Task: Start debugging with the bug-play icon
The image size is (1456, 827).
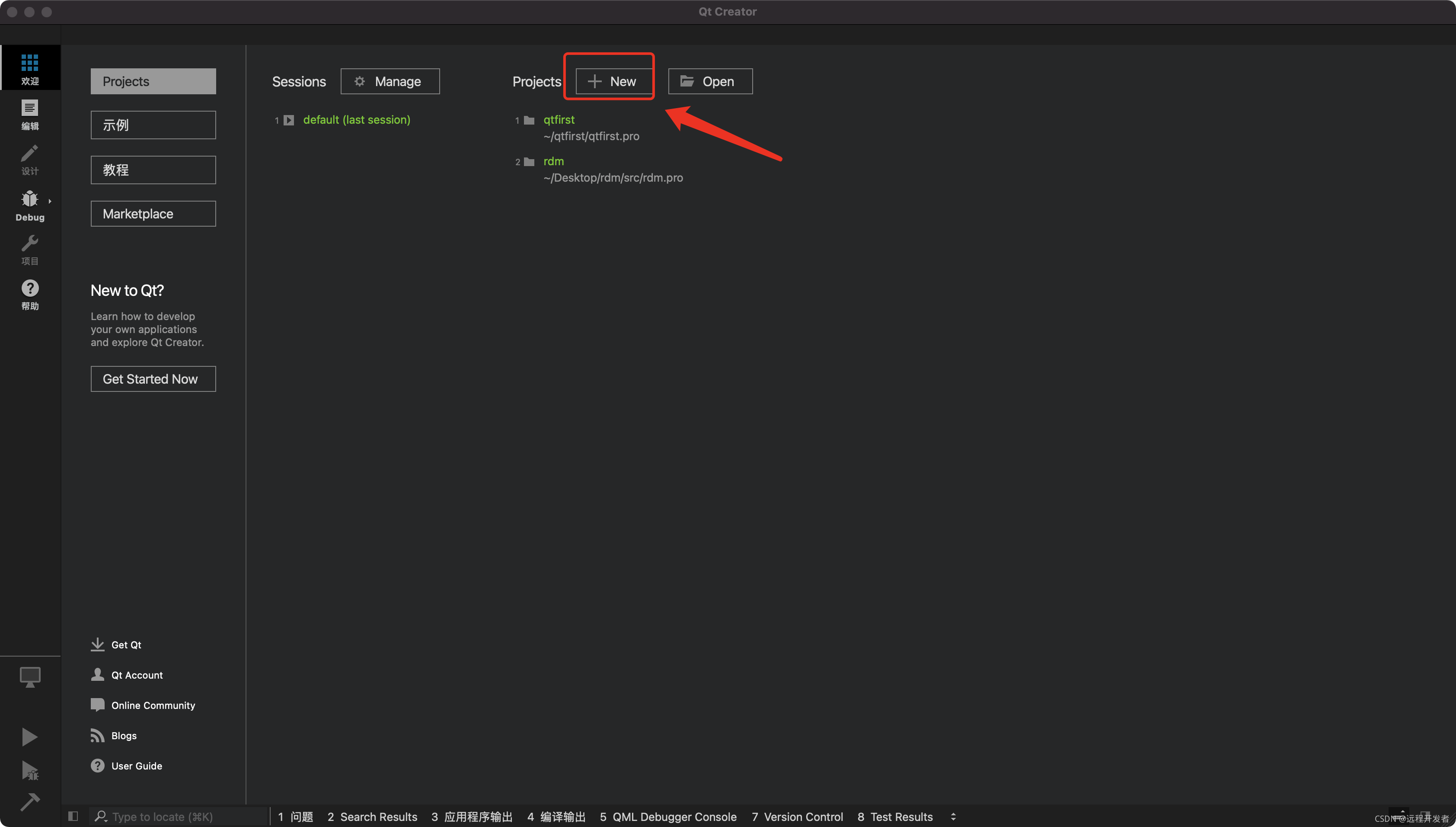Action: click(29, 770)
